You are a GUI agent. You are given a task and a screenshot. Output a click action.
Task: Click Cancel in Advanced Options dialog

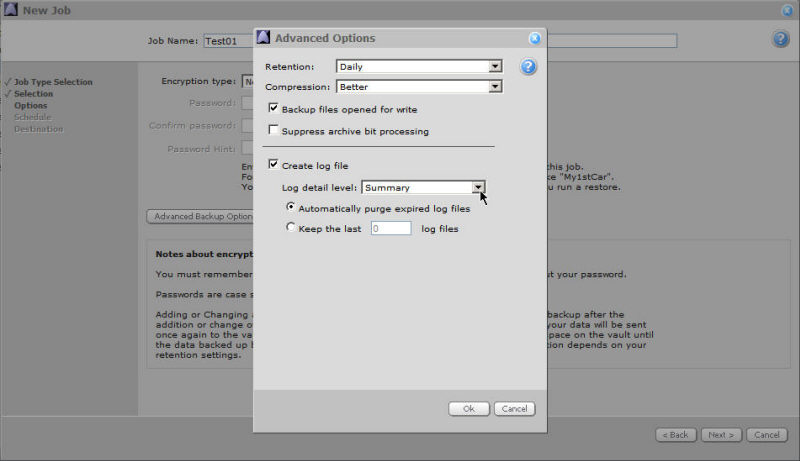coord(514,409)
